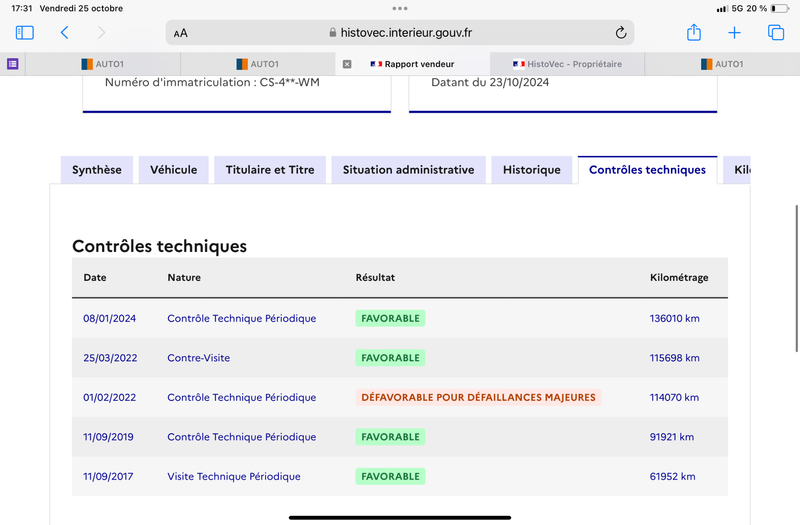Image resolution: width=800 pixels, height=525 pixels.
Task: Select the date 25/03/2022
Action: [x=110, y=358]
